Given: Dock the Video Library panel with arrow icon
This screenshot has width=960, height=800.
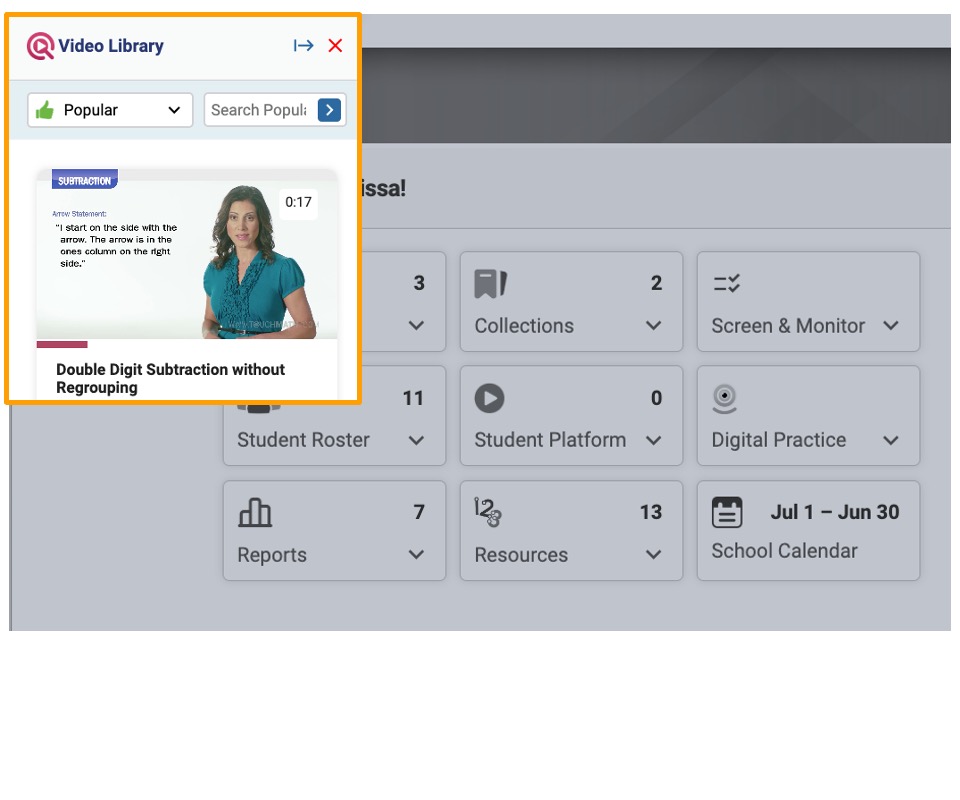Looking at the screenshot, I should click(x=303, y=45).
